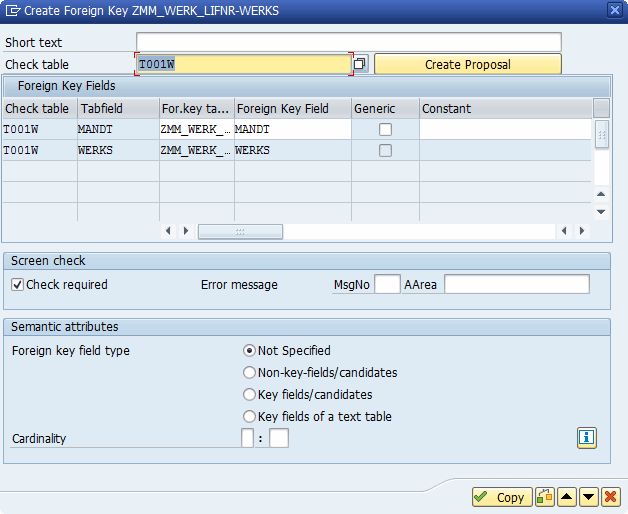Click the left-pane horizontal scroll right arrow

(186, 231)
